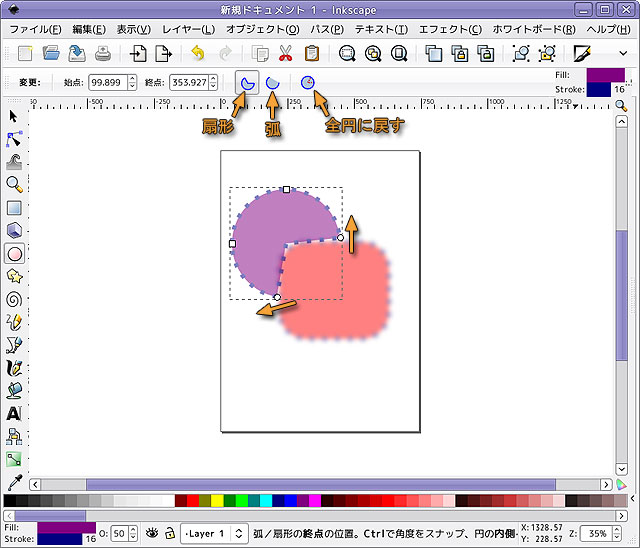Pick the yellow swatch in palette

point(217,500)
